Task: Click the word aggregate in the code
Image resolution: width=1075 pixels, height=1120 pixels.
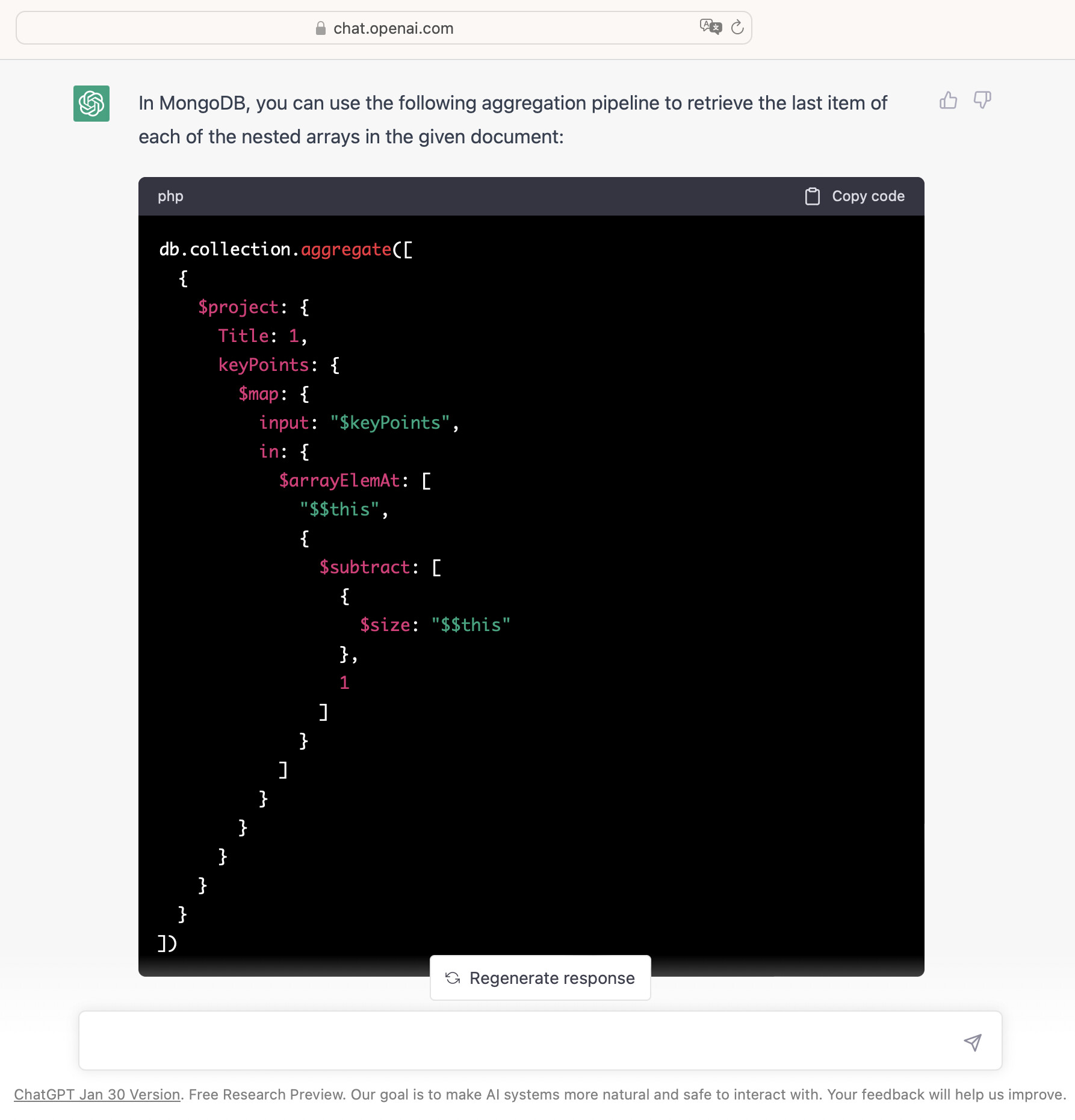Action: click(x=346, y=249)
